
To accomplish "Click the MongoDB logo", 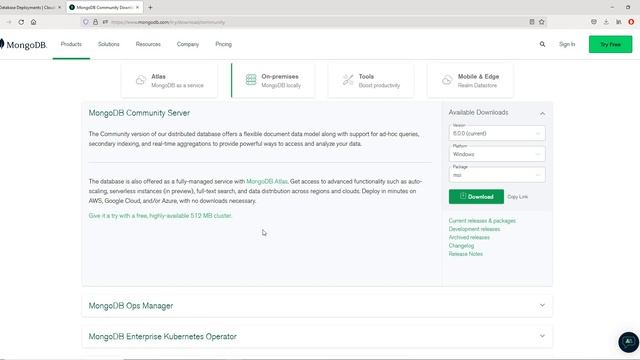I will pyautogui.click(x=23, y=44).
